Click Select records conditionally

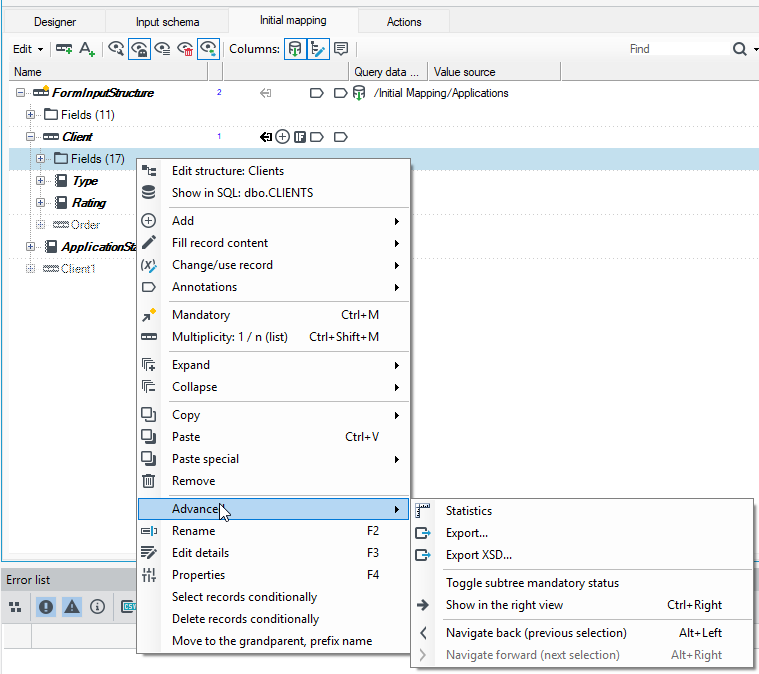click(273, 597)
